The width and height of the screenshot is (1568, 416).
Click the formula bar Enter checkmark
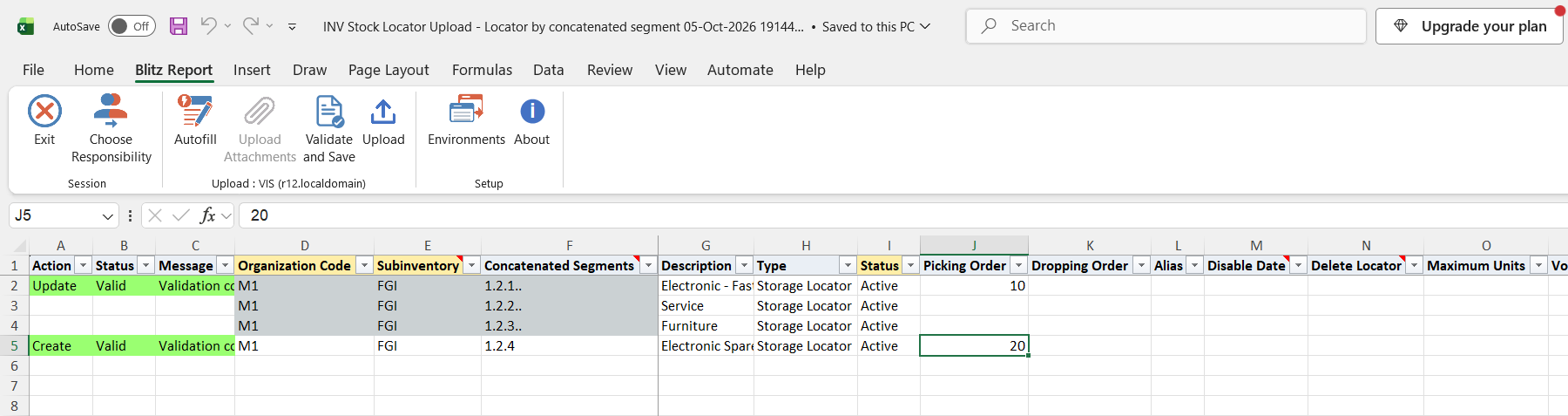[x=181, y=215]
